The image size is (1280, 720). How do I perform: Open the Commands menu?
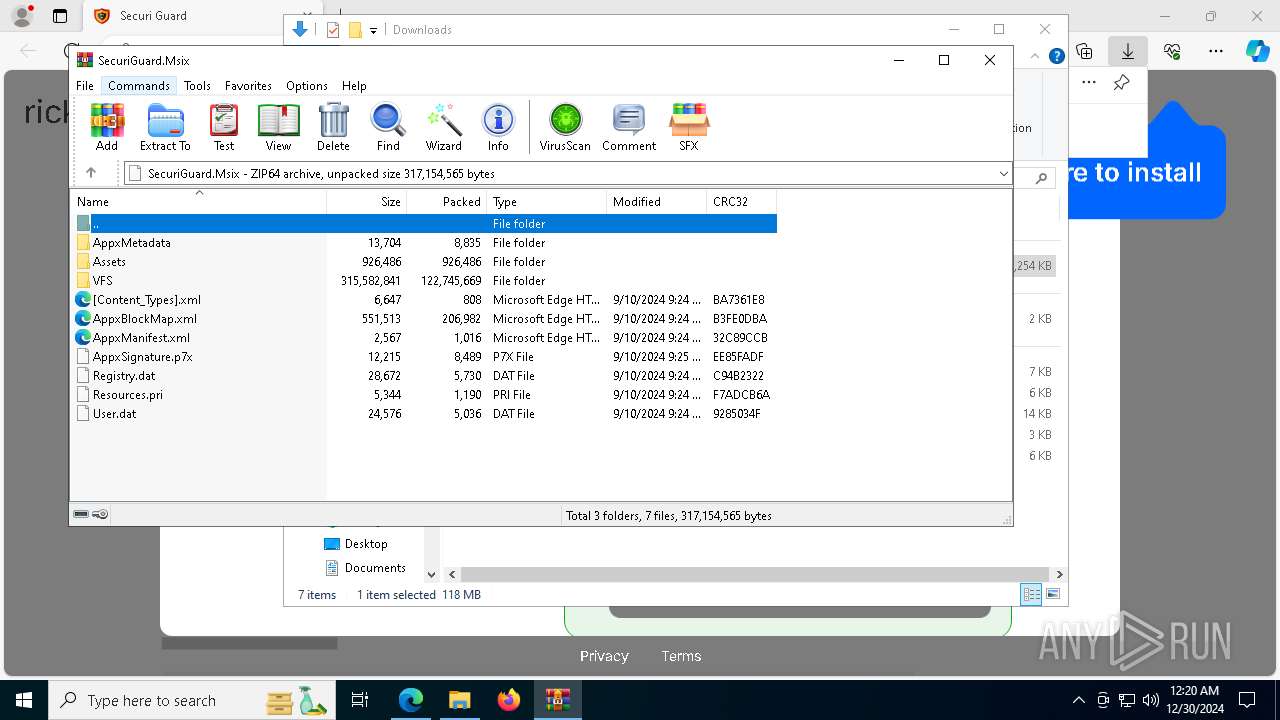pos(139,86)
